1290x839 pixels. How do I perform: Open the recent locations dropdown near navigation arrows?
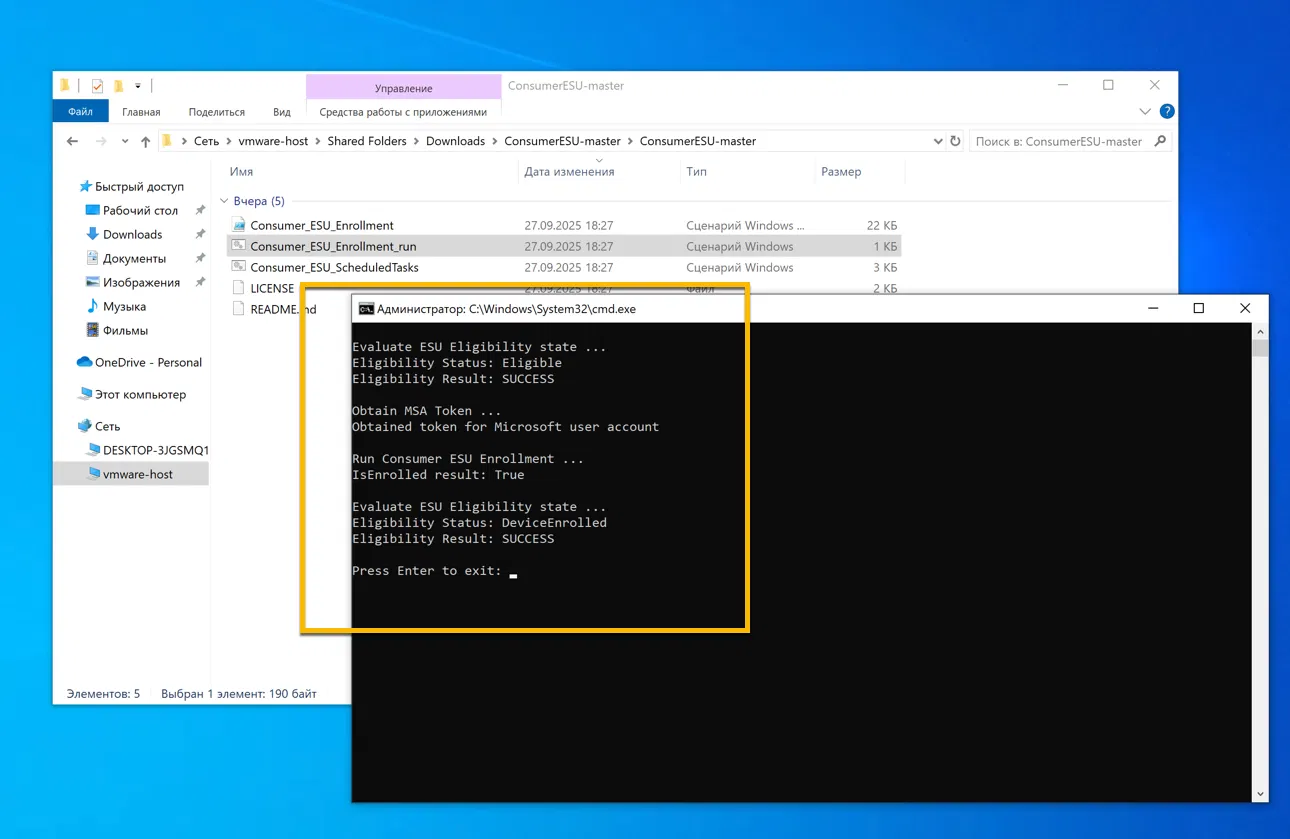tap(124, 141)
